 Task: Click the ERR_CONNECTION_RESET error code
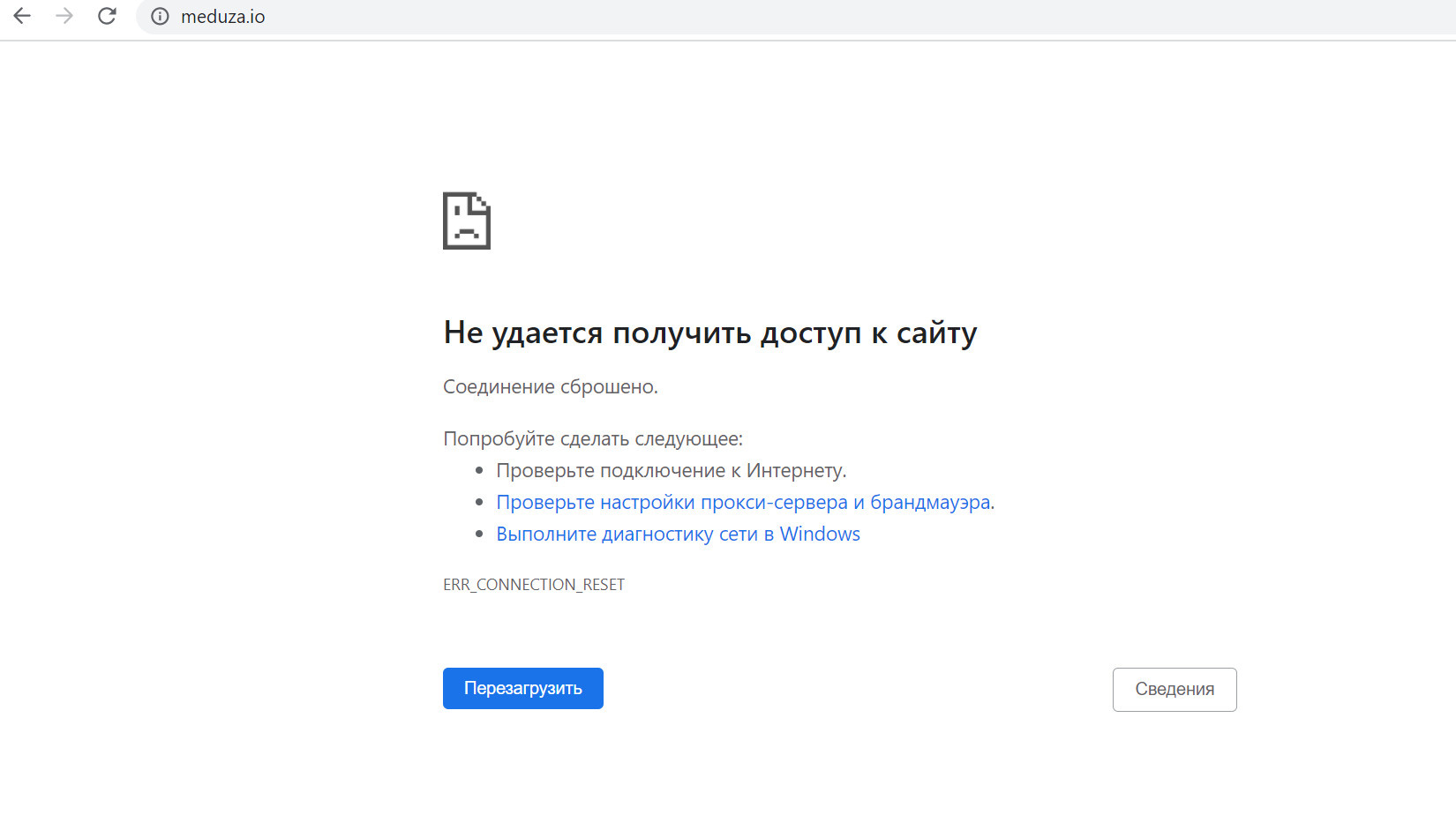click(x=534, y=585)
